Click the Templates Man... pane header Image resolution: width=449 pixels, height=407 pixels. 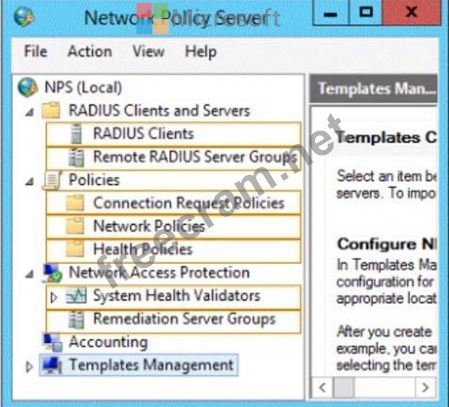(373, 89)
